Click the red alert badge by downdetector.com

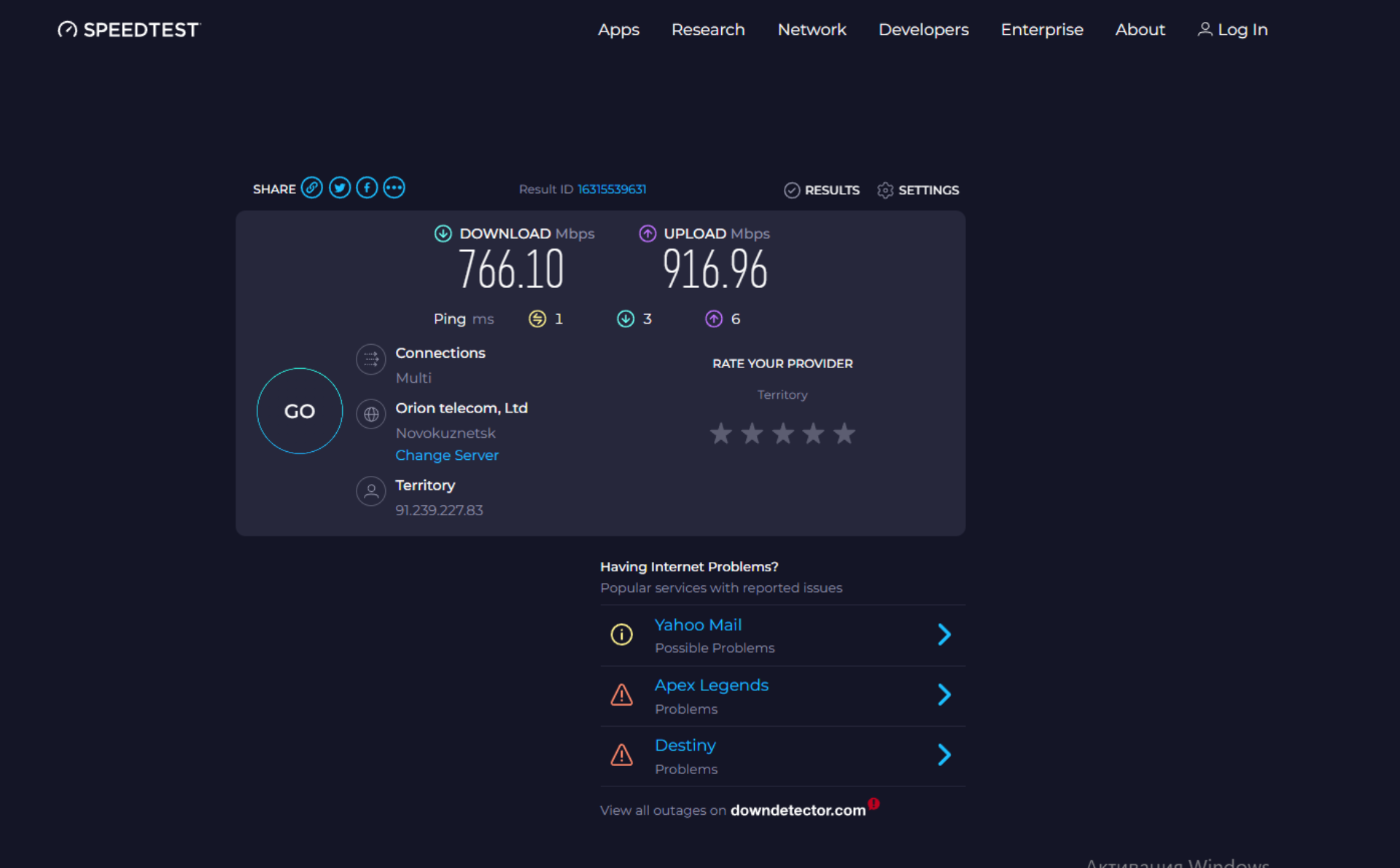click(874, 803)
